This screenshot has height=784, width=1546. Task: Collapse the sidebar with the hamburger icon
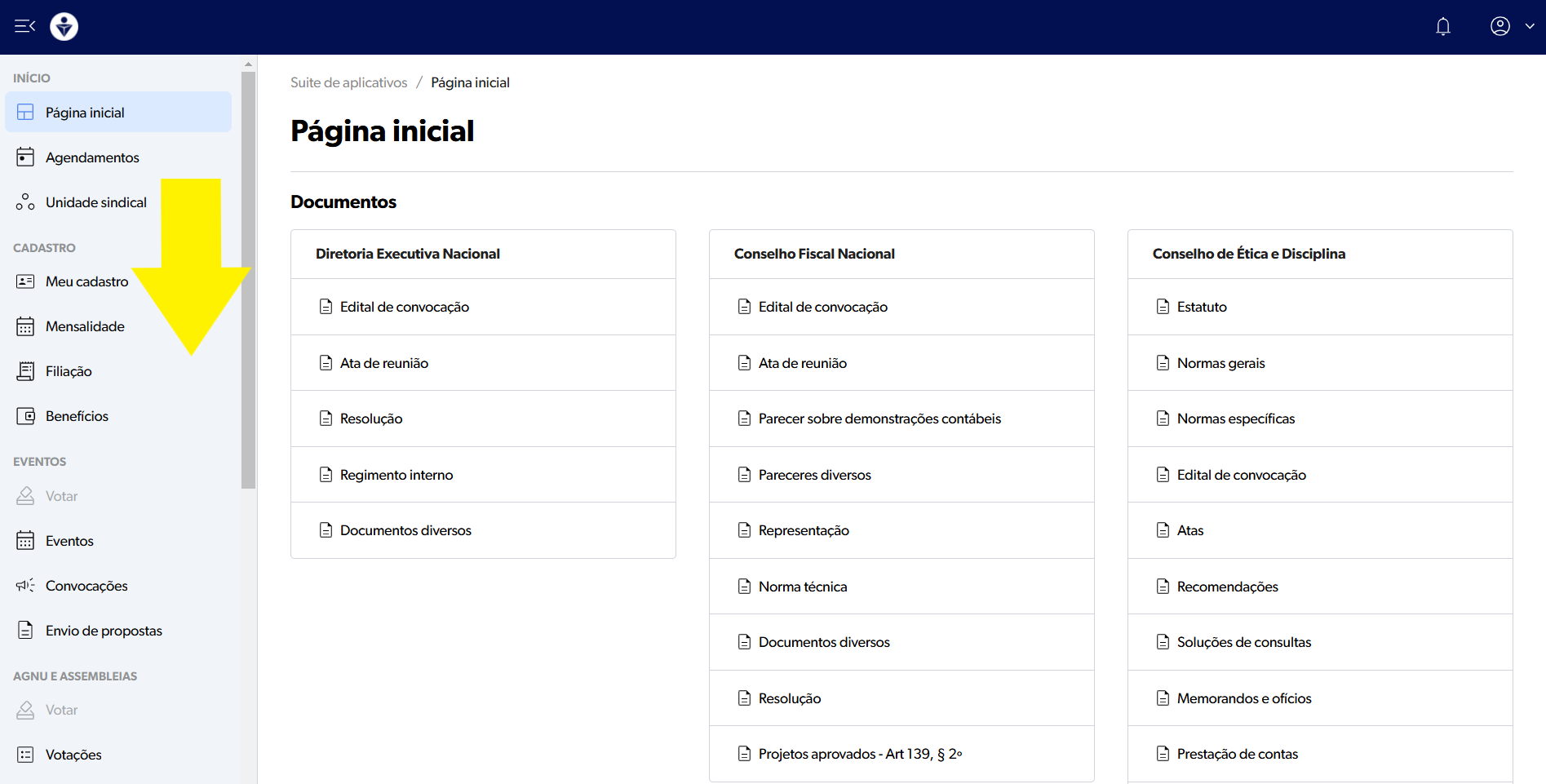[24, 26]
